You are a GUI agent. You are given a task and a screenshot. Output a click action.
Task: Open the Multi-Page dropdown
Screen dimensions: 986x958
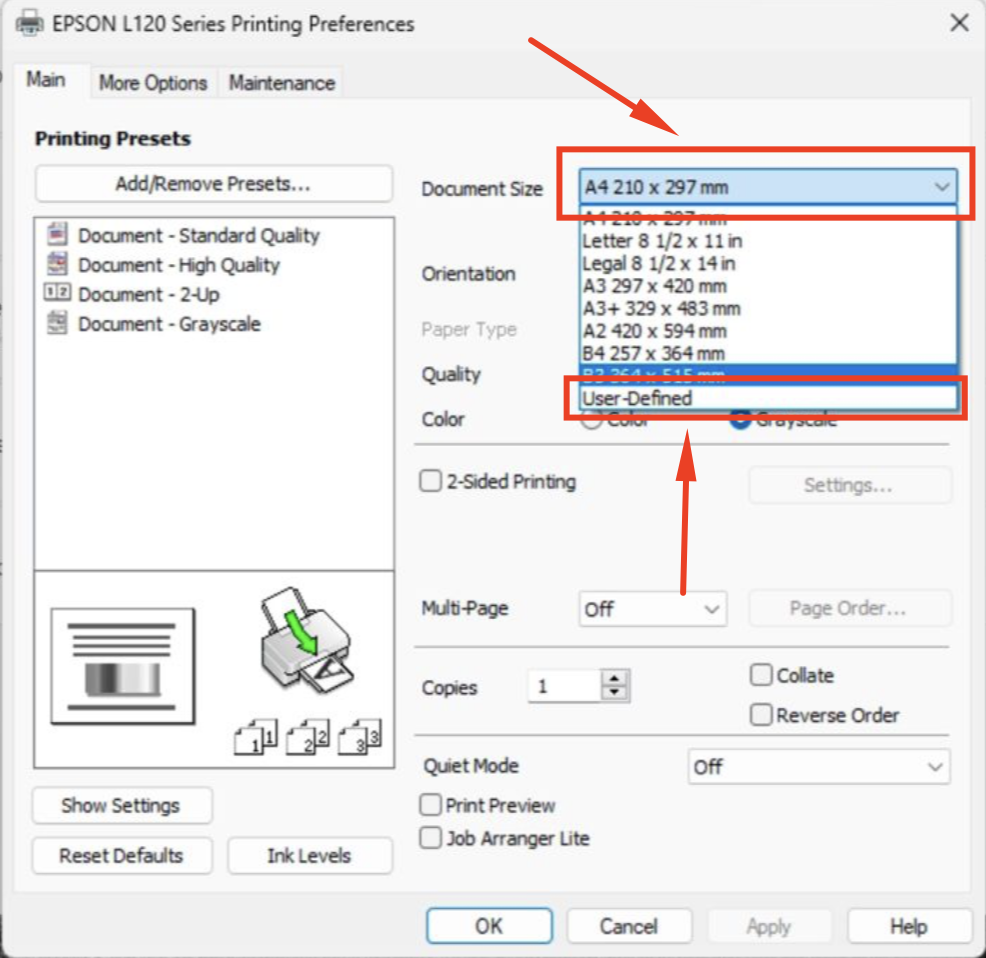tap(652, 609)
